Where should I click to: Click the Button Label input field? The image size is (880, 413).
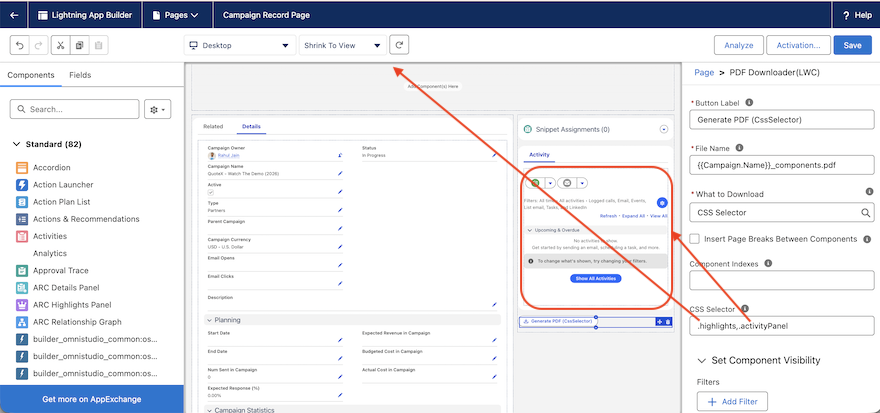[x=781, y=120]
